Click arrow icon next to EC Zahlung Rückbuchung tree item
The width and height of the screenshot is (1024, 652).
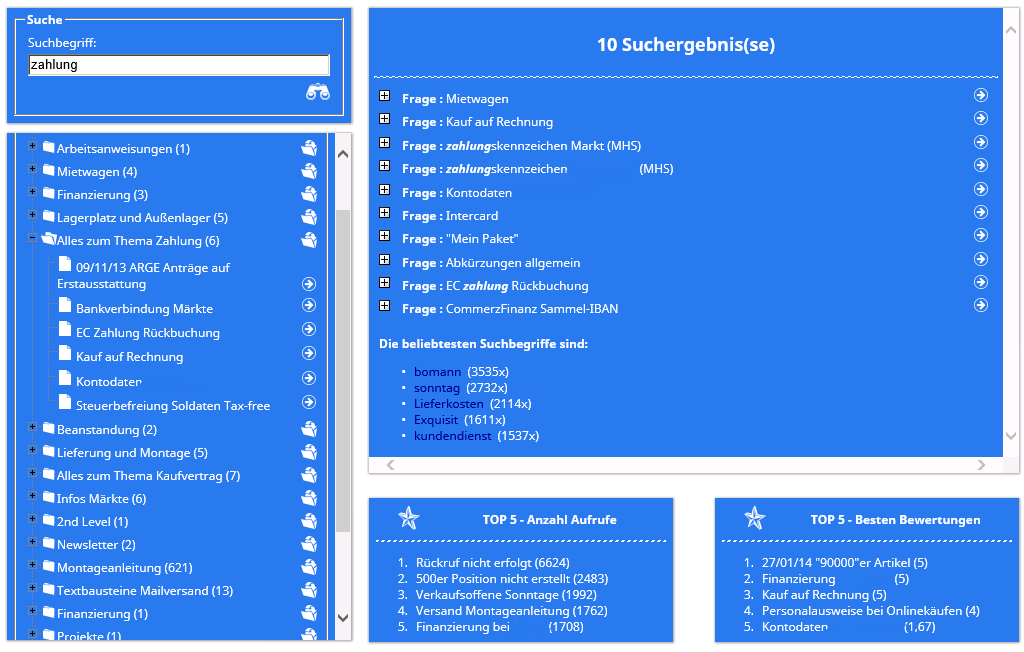tap(309, 330)
